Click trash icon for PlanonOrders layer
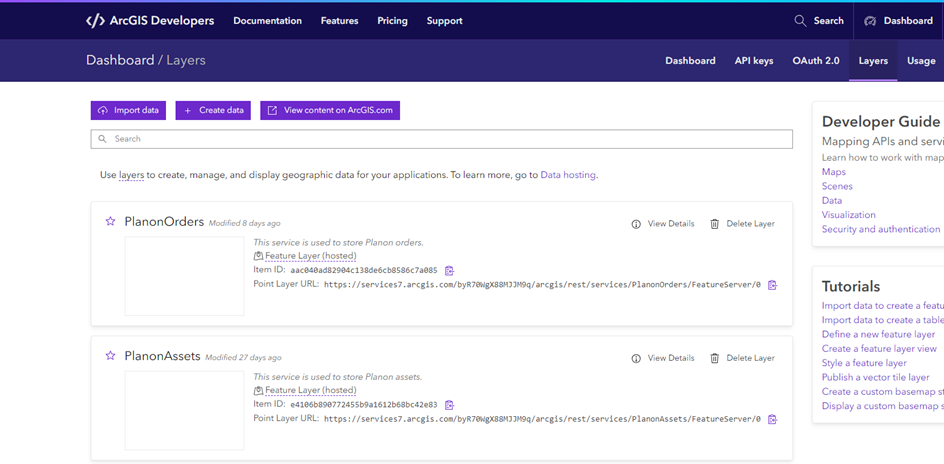 (715, 224)
